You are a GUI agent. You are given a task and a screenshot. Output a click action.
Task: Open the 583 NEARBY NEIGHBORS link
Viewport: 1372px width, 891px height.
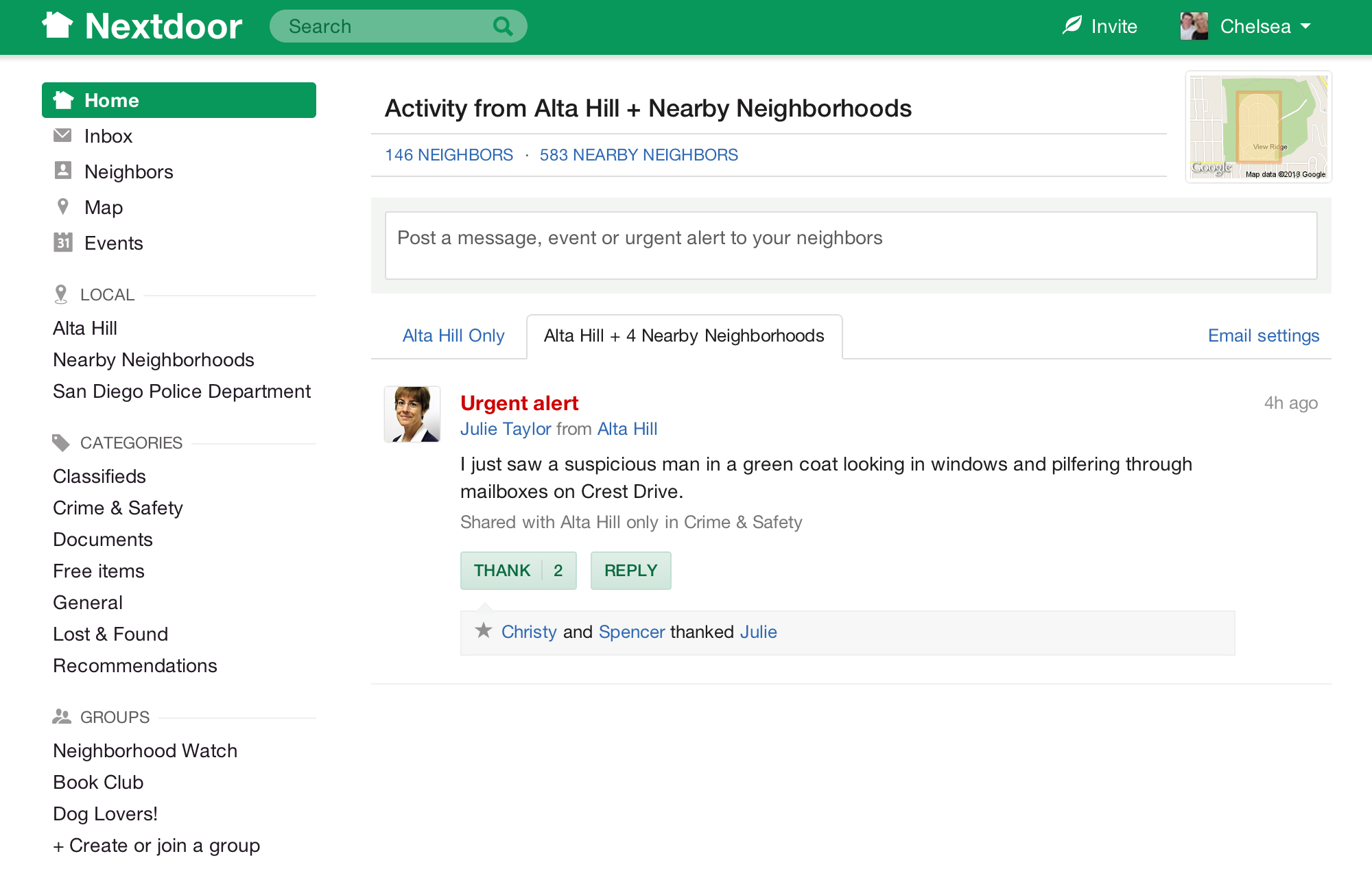639,154
